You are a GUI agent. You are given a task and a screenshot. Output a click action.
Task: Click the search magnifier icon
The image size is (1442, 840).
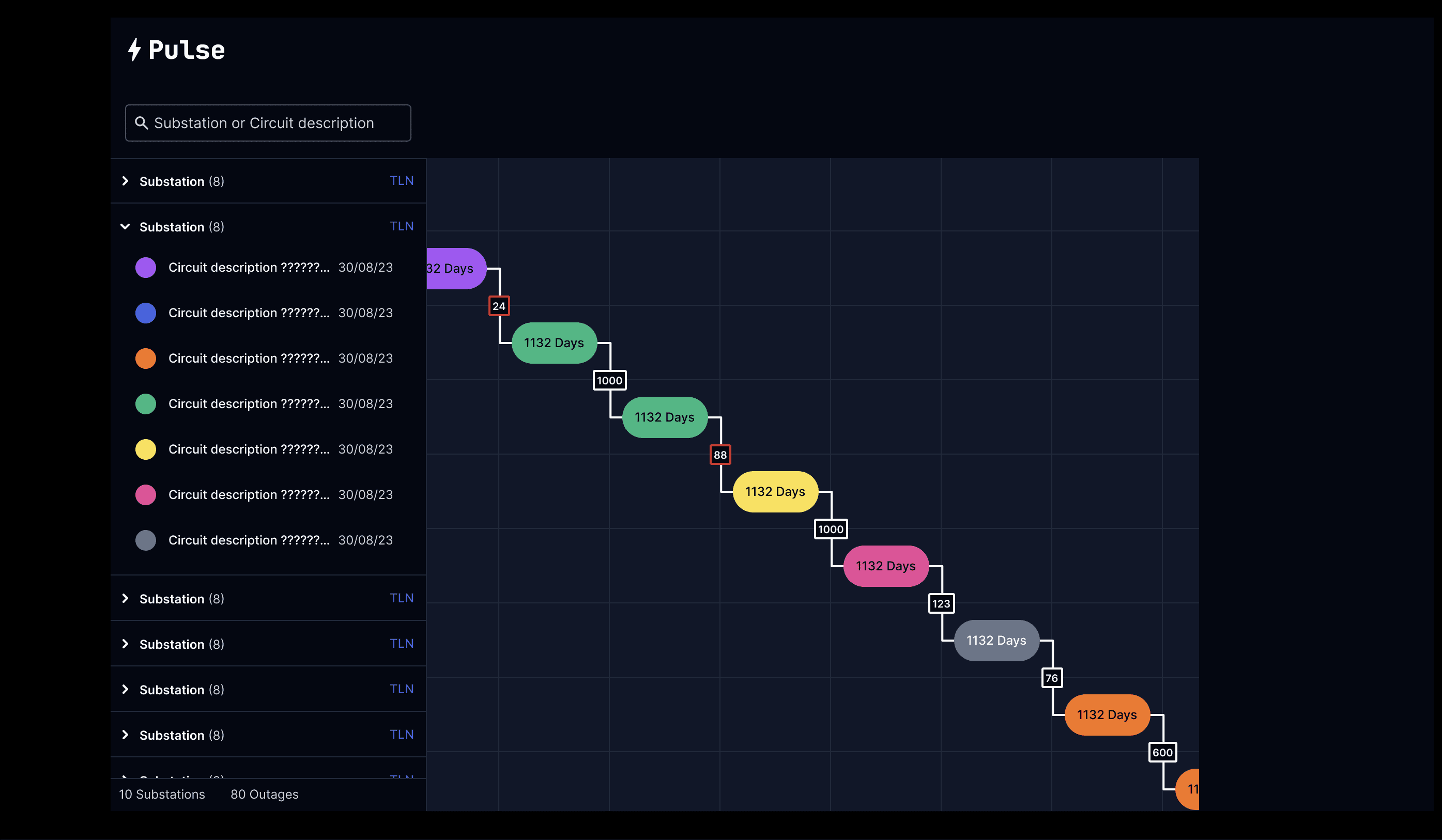(x=141, y=123)
